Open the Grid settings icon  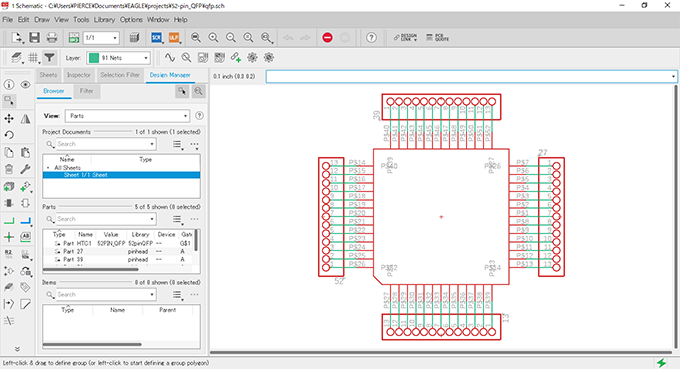pyautogui.click(x=33, y=58)
